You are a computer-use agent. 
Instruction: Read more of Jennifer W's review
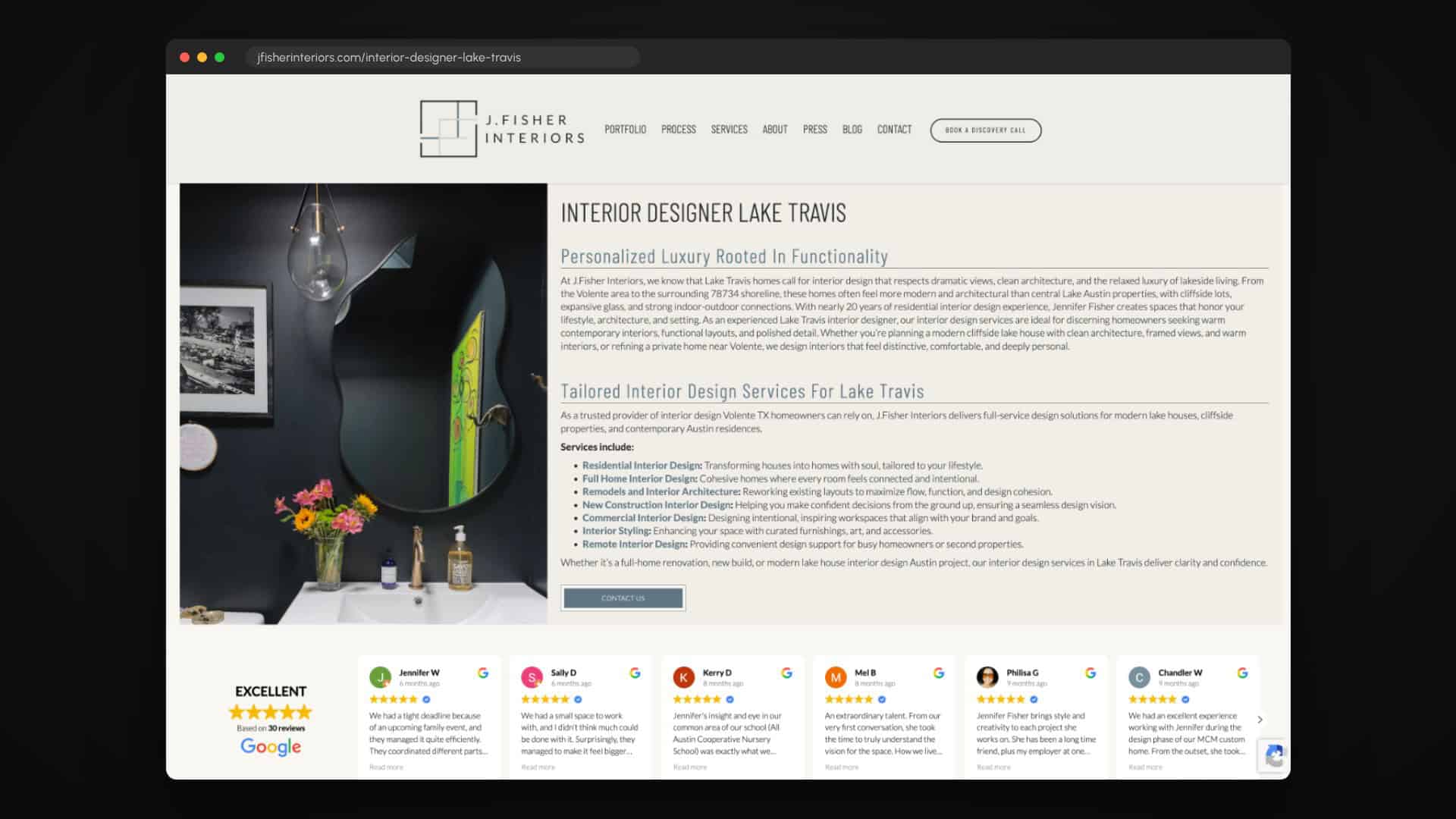coord(386,767)
